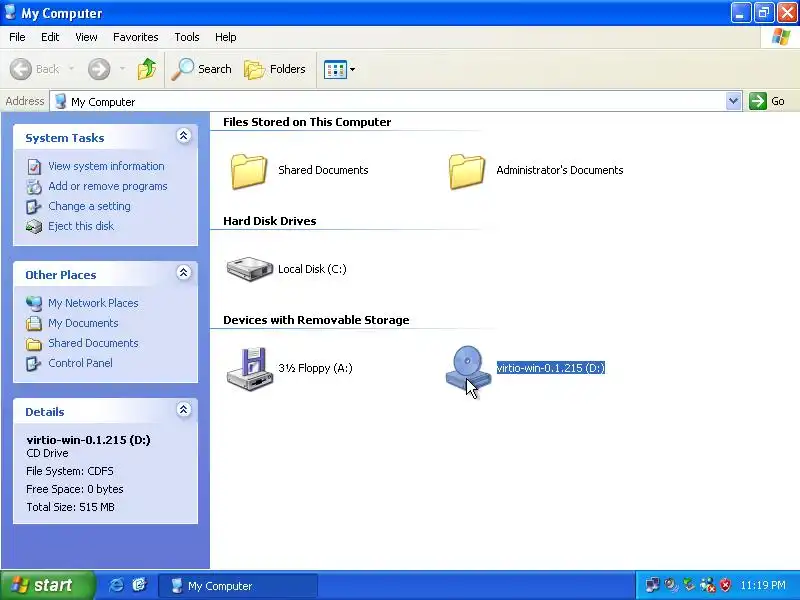Click the My Documents icon in sidebar
The image size is (800, 600).
(34, 323)
